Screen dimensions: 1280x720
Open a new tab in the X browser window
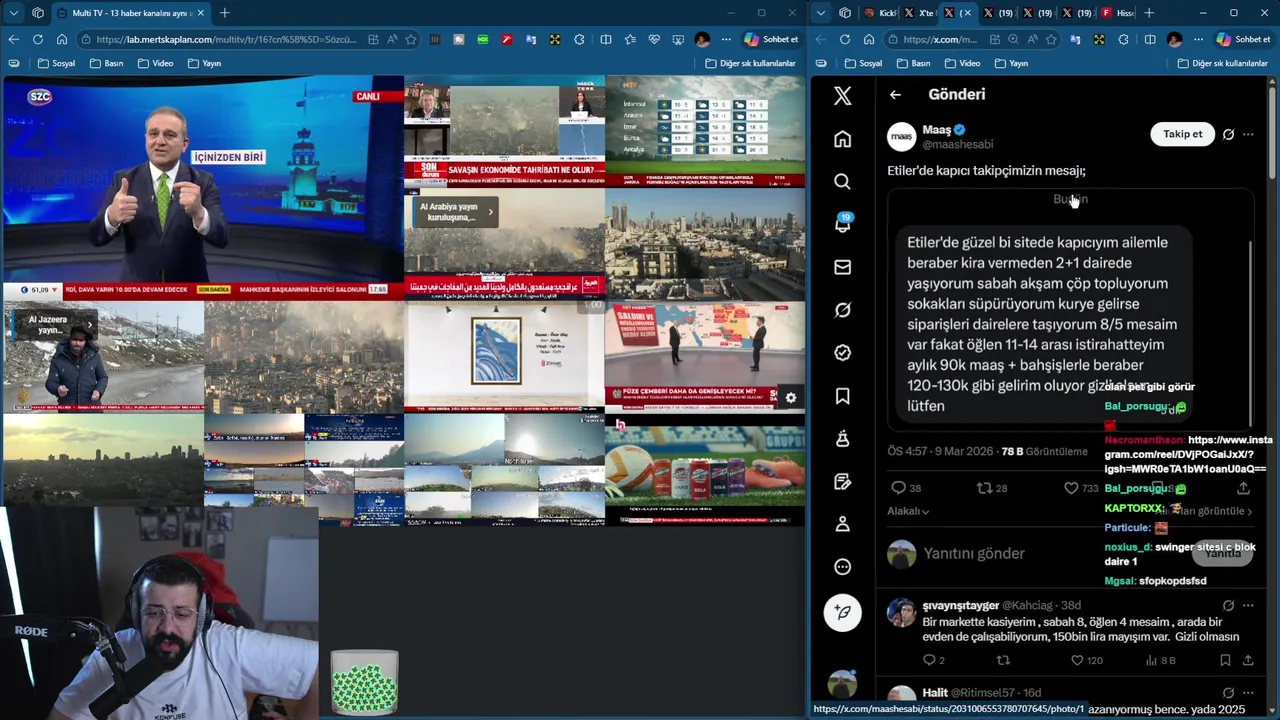(1148, 13)
